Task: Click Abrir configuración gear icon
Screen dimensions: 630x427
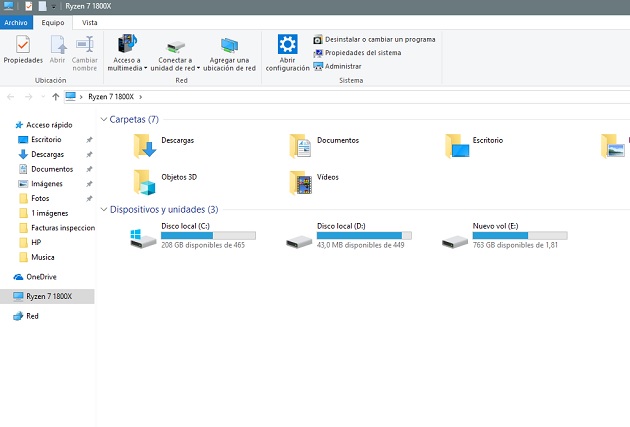Action: tap(287, 45)
